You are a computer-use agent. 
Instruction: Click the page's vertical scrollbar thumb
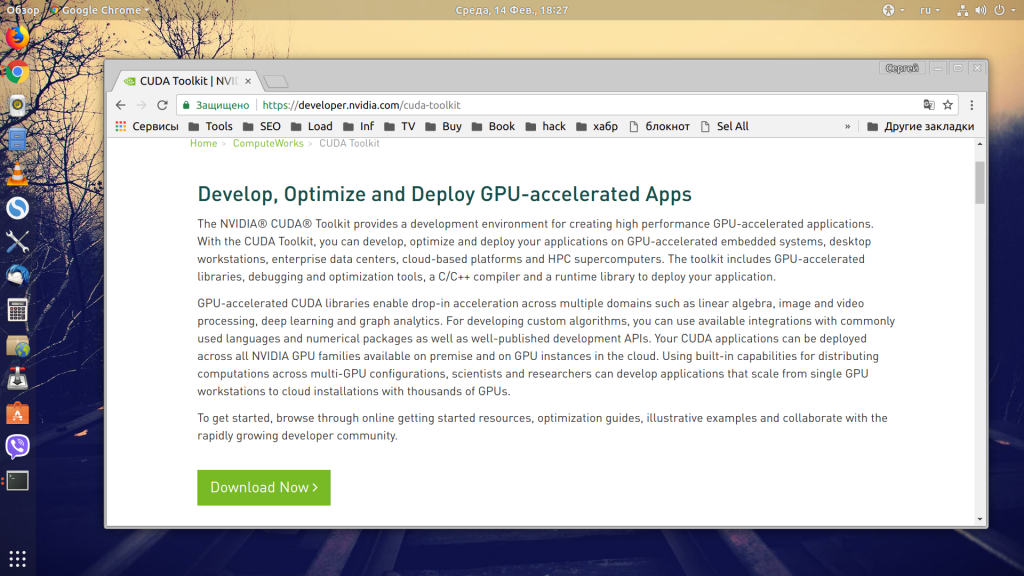[980, 182]
